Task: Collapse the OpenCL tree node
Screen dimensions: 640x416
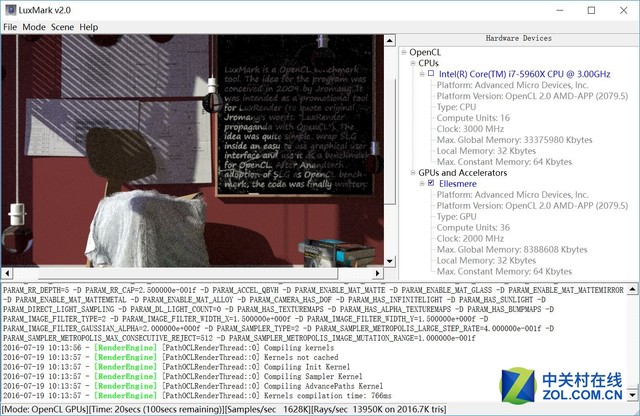Action: click(x=405, y=51)
